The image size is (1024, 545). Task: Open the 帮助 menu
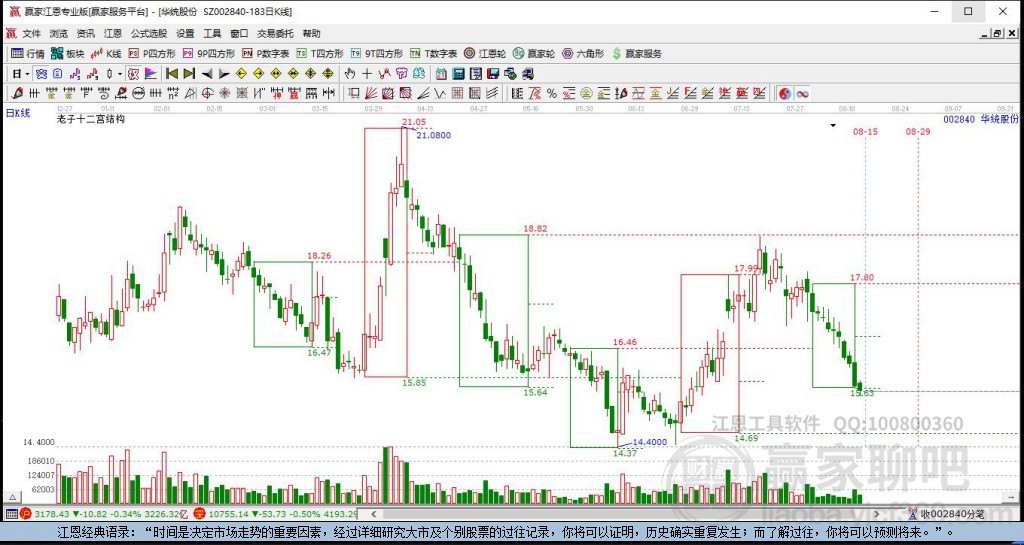tap(312, 33)
